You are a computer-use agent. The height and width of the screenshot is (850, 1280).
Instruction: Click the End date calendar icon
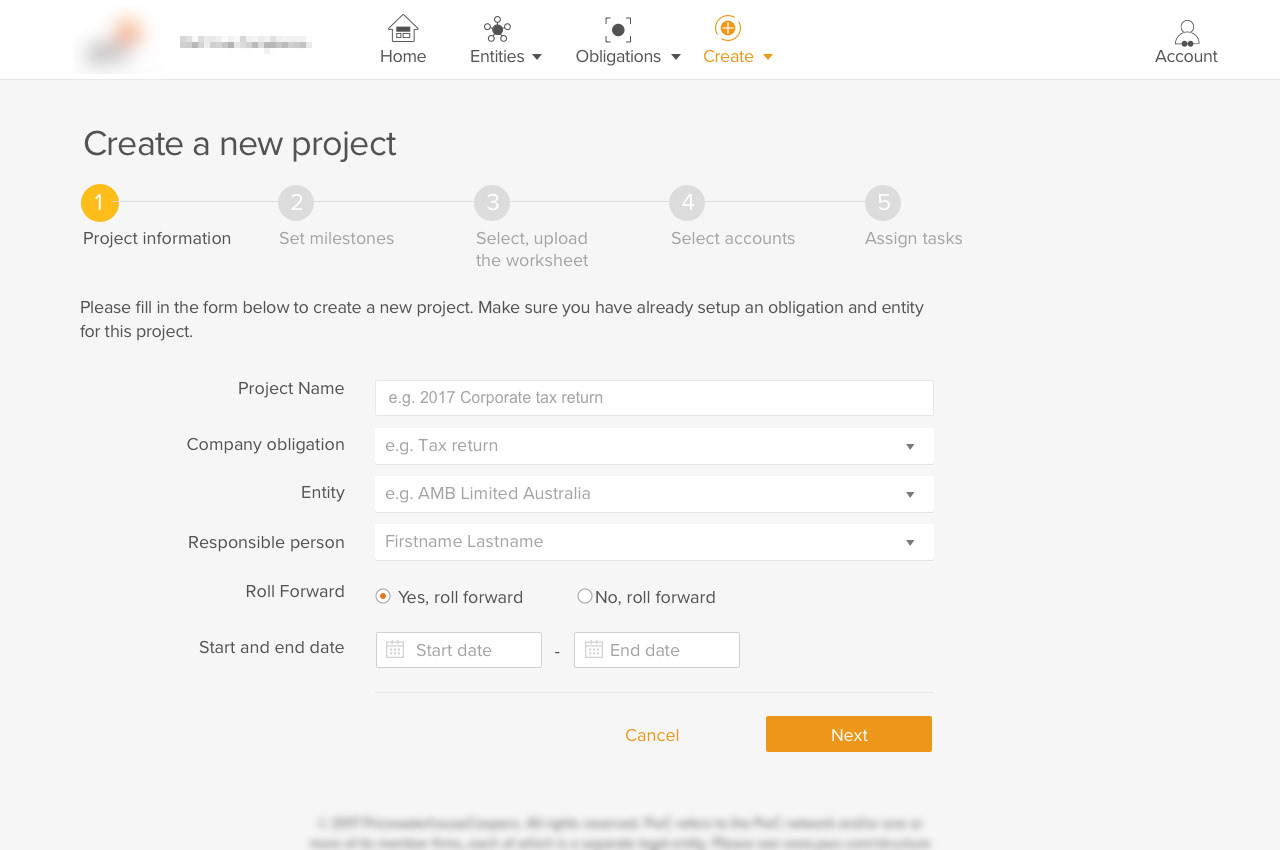594,649
